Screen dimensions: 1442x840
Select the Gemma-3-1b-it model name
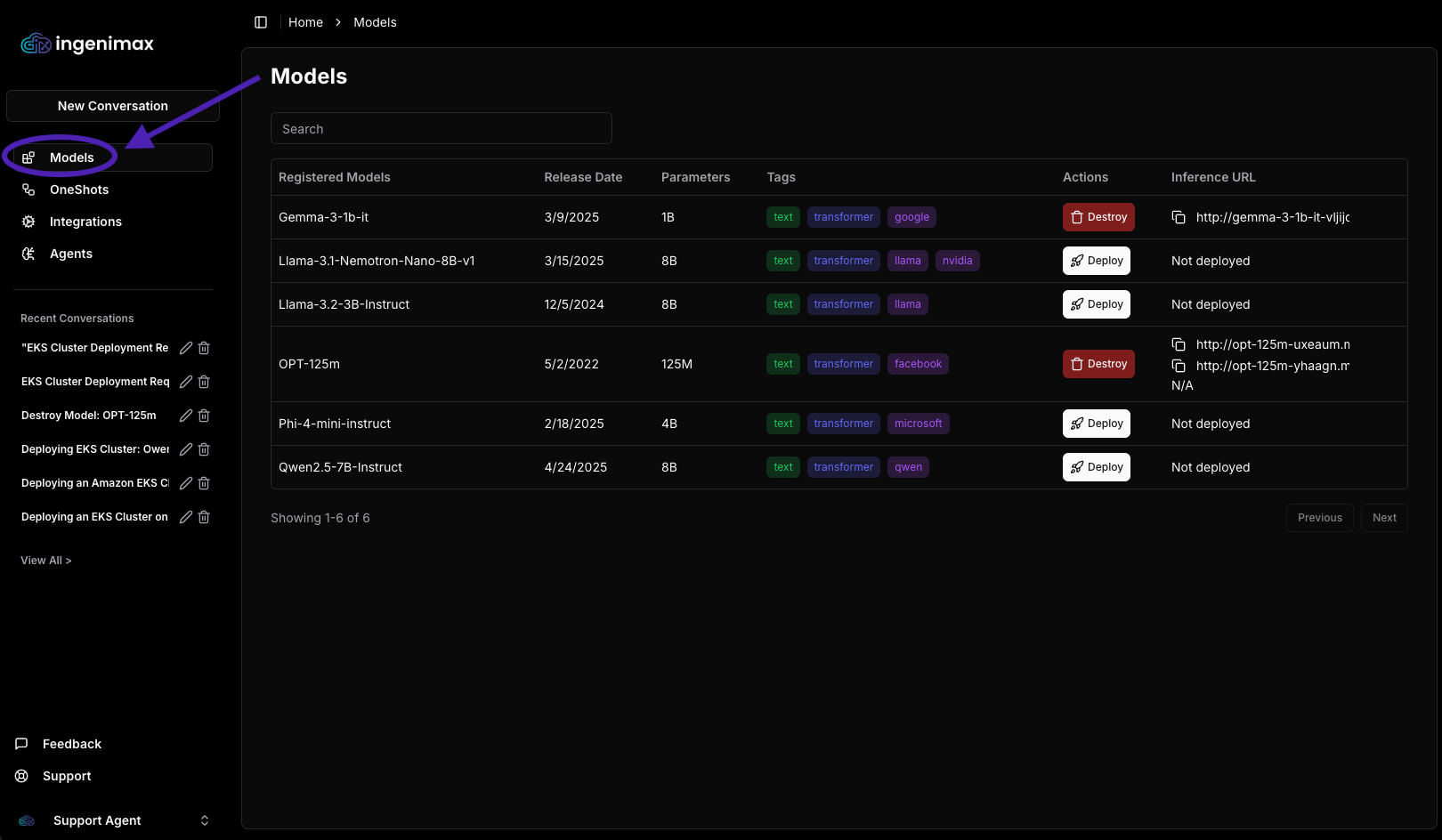pos(323,217)
